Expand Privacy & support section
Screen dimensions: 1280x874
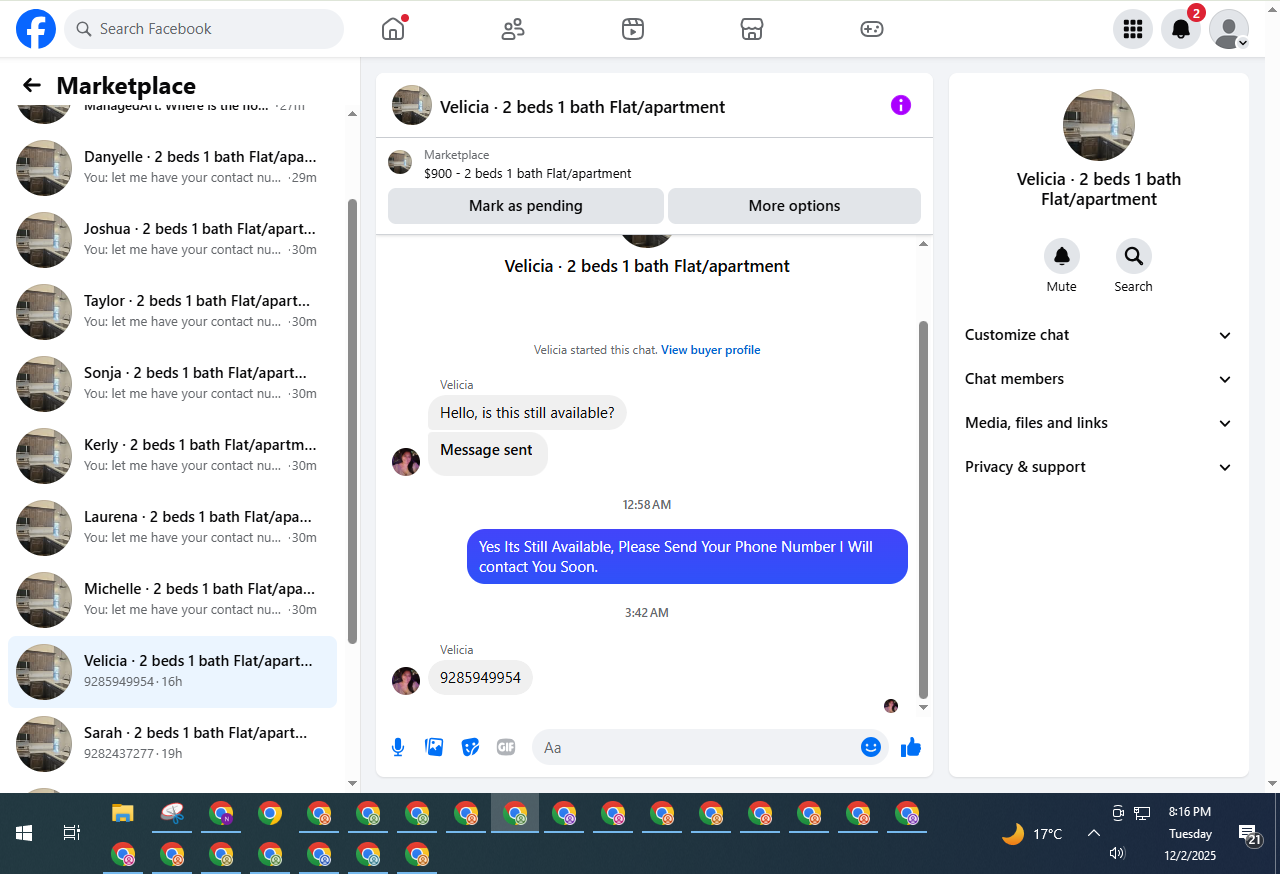click(1099, 467)
